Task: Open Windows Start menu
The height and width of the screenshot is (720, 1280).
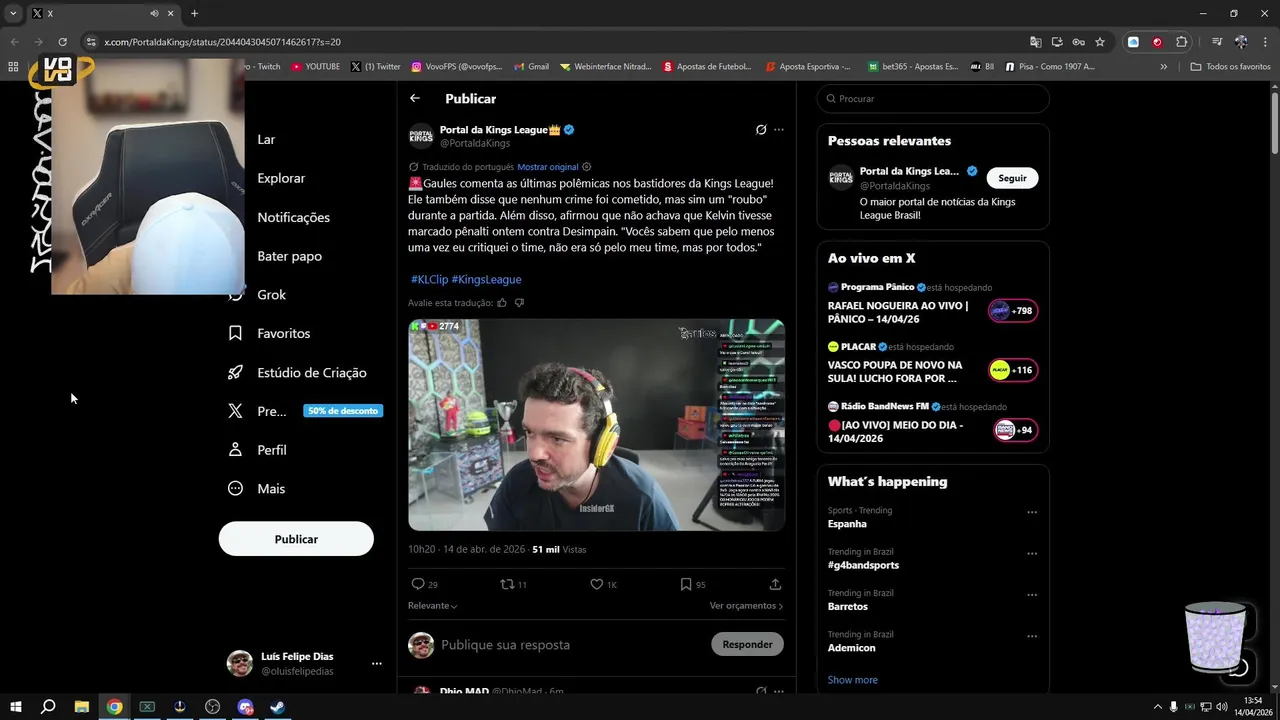Action: point(16,707)
